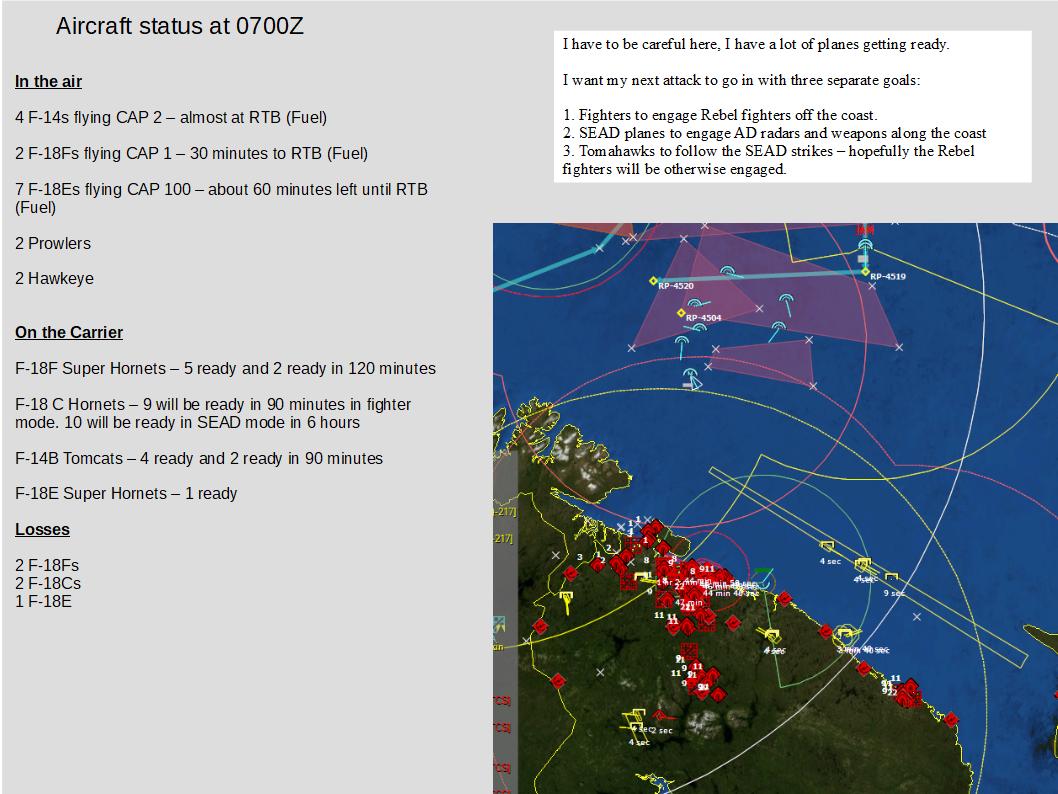The width and height of the screenshot is (1058, 794).
Task: Select friendly aircraft directly above RP-4519
Action: [864, 246]
